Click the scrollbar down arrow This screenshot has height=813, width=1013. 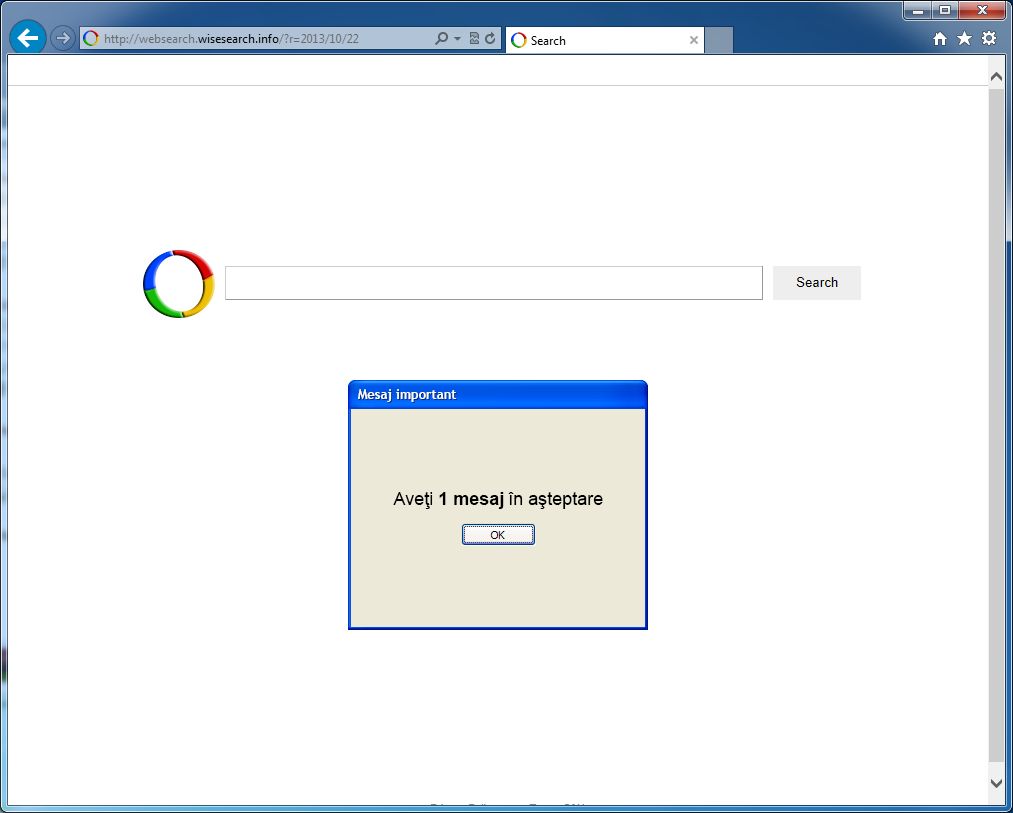(997, 783)
